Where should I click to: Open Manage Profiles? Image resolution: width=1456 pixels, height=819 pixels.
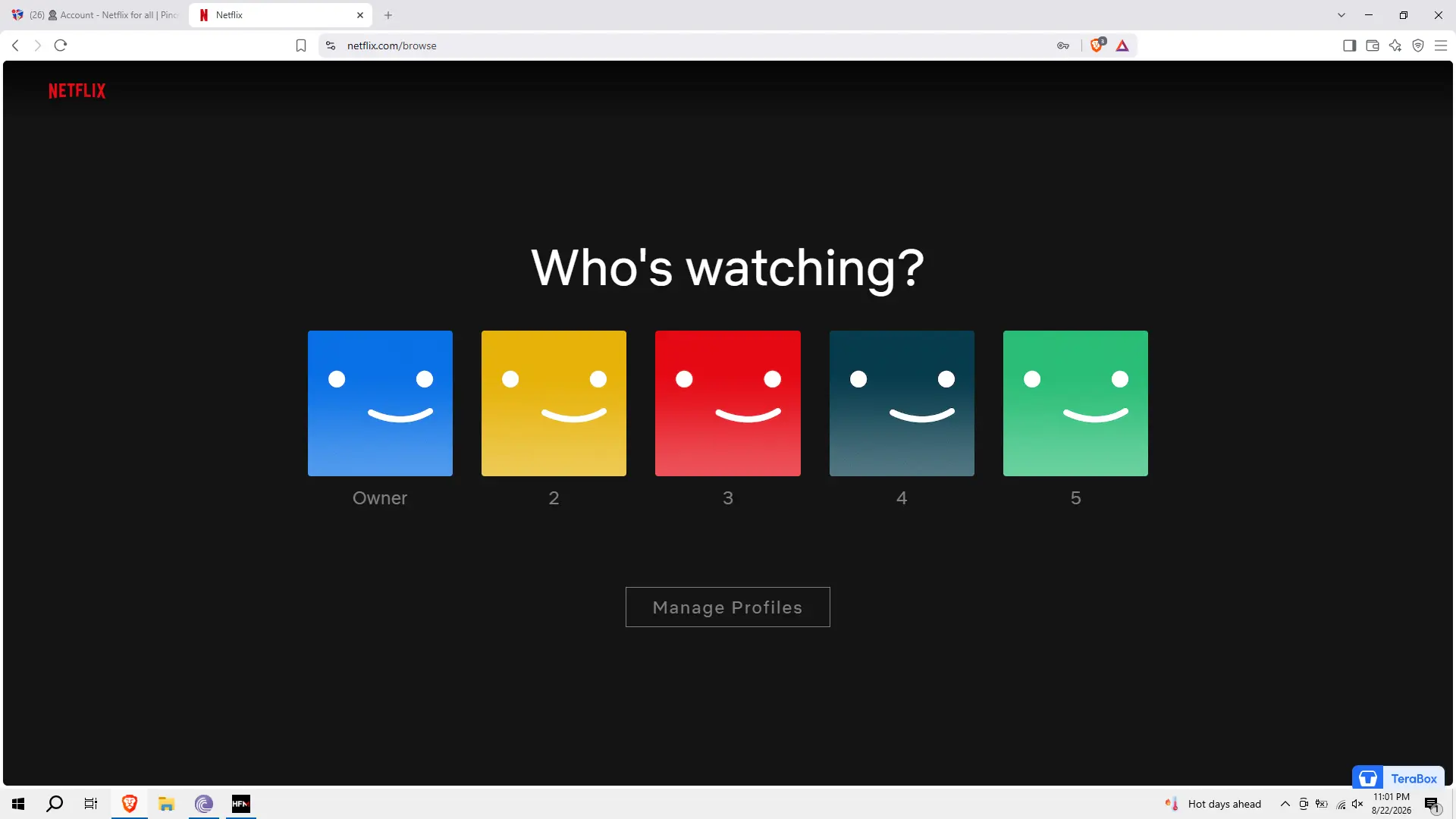(728, 607)
